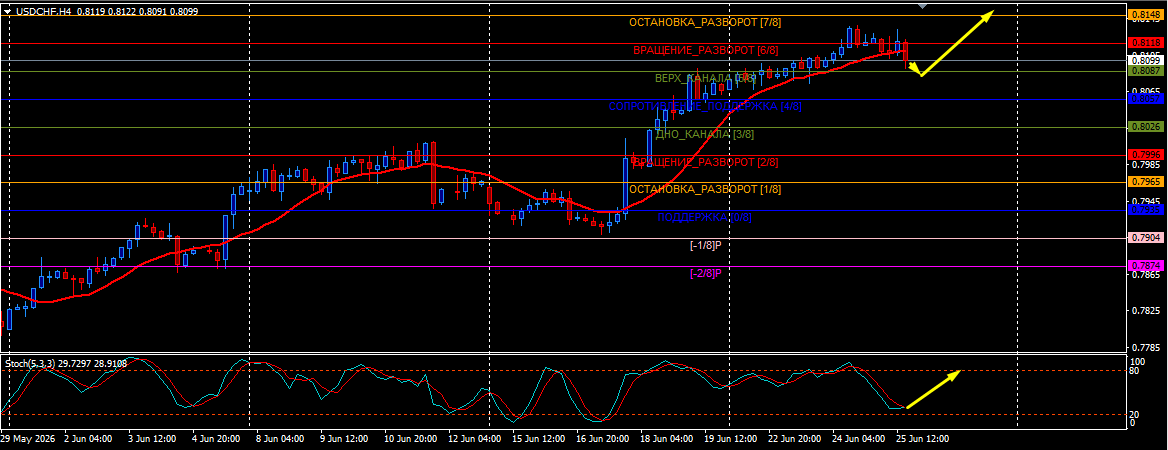
Task: Select the ПОДДЕРЖКА [0/8] level label
Action: (705, 218)
